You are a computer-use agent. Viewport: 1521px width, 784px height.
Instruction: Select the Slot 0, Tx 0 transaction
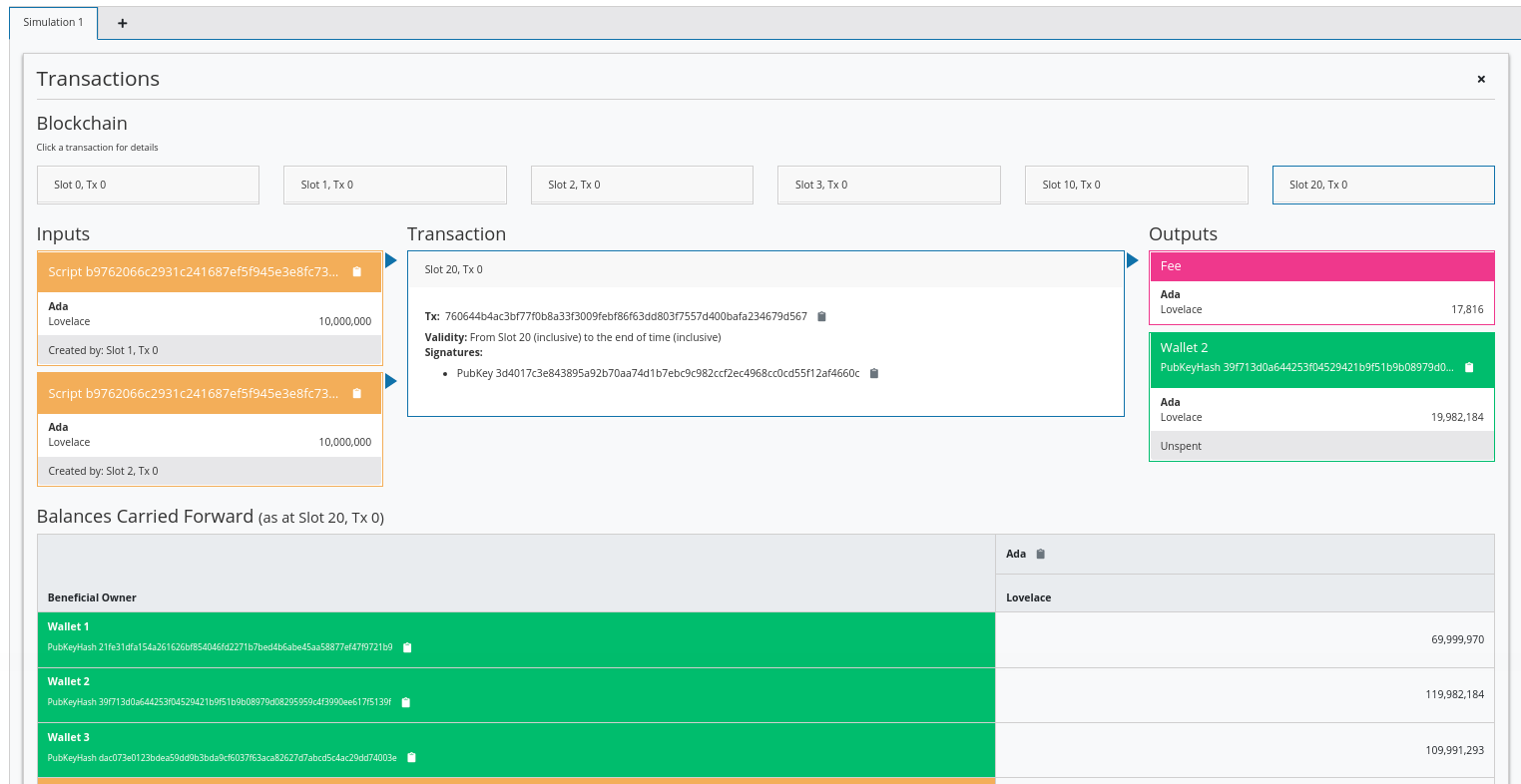click(148, 185)
